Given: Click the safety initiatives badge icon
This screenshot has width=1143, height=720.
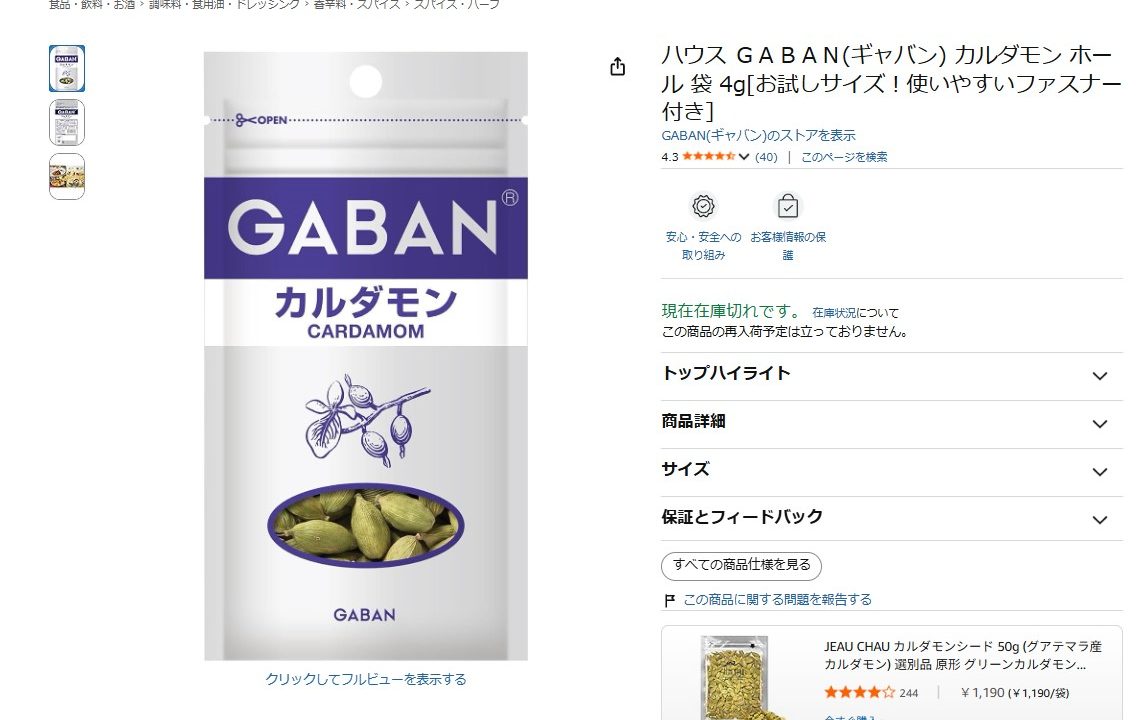Looking at the screenshot, I should tap(703, 206).
